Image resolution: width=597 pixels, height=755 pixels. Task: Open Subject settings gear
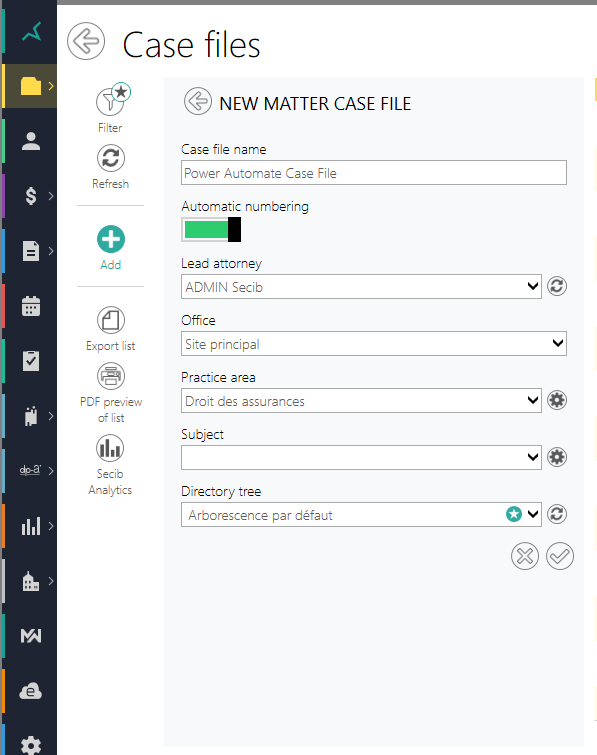(x=557, y=457)
